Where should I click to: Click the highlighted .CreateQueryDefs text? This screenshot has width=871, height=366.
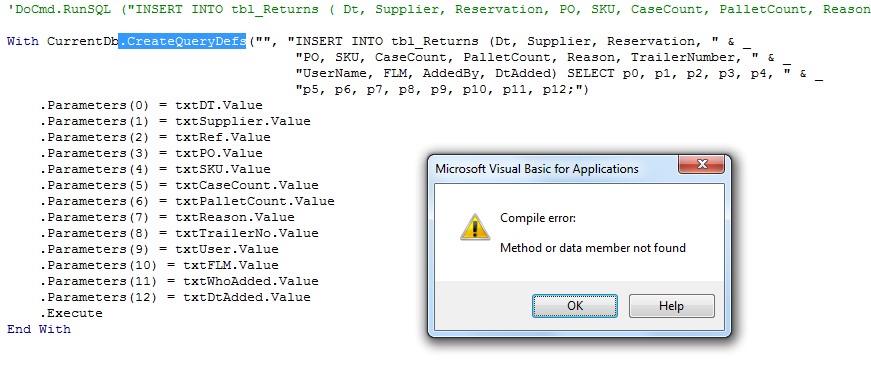click(183, 41)
